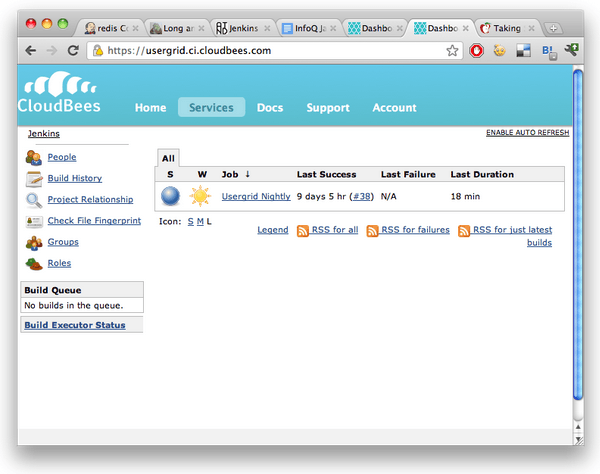Image resolution: width=600 pixels, height=474 pixels.
Task: Click the RSS for all feed icon
Action: point(303,231)
